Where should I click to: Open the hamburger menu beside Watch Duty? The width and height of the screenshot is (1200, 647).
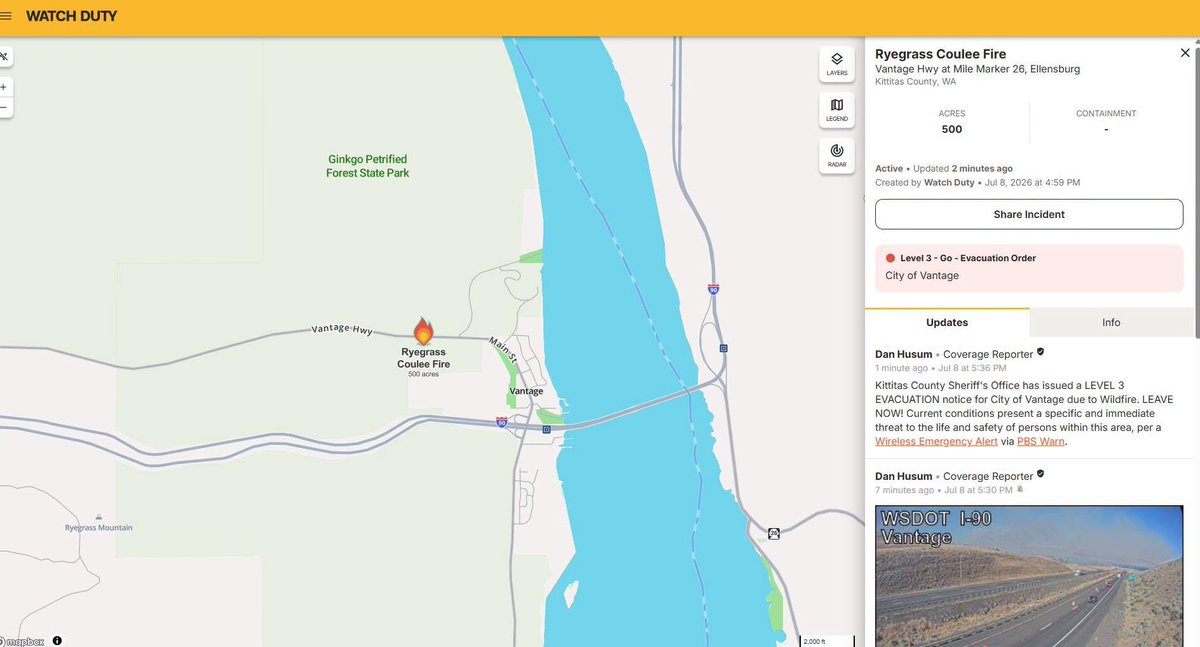point(6,17)
